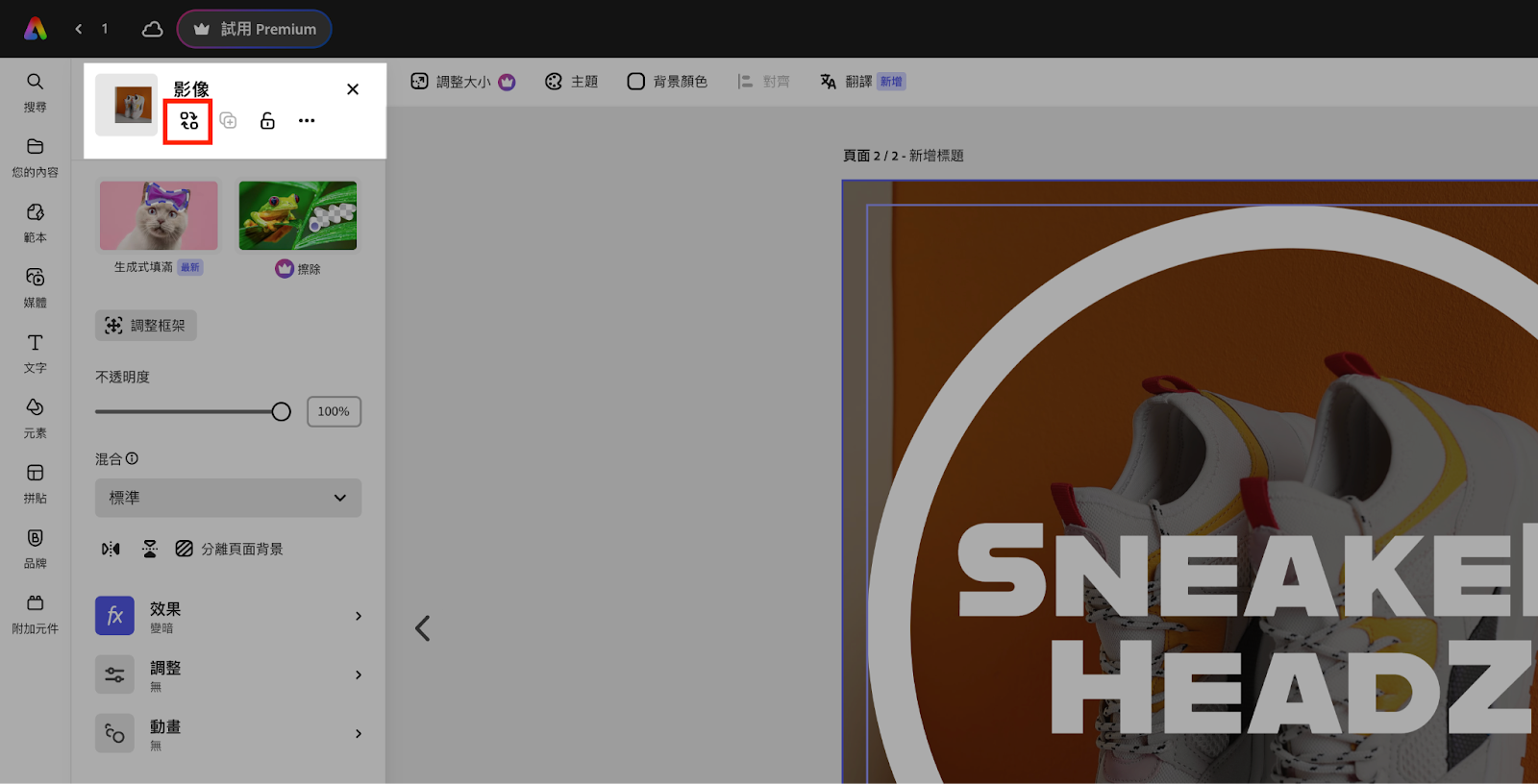Open the 附加元件 add-ons panel

point(35,615)
